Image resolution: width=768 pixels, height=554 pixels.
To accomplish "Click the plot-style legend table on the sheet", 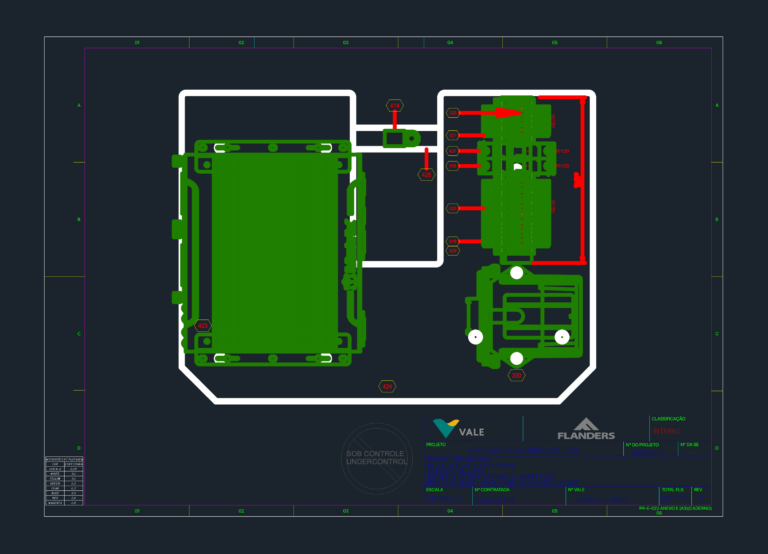I will (64, 481).
